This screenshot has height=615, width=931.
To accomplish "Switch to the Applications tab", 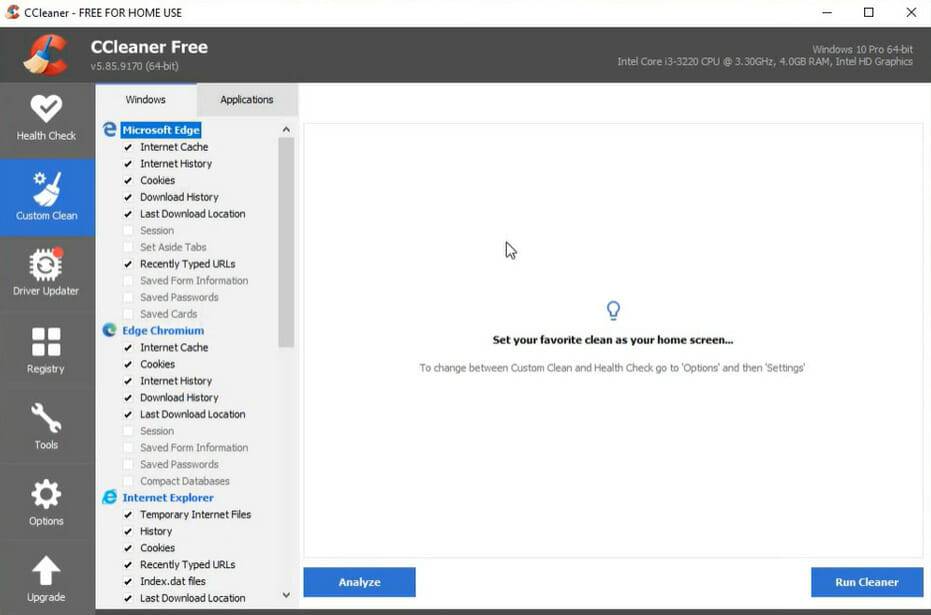I will tap(246, 99).
